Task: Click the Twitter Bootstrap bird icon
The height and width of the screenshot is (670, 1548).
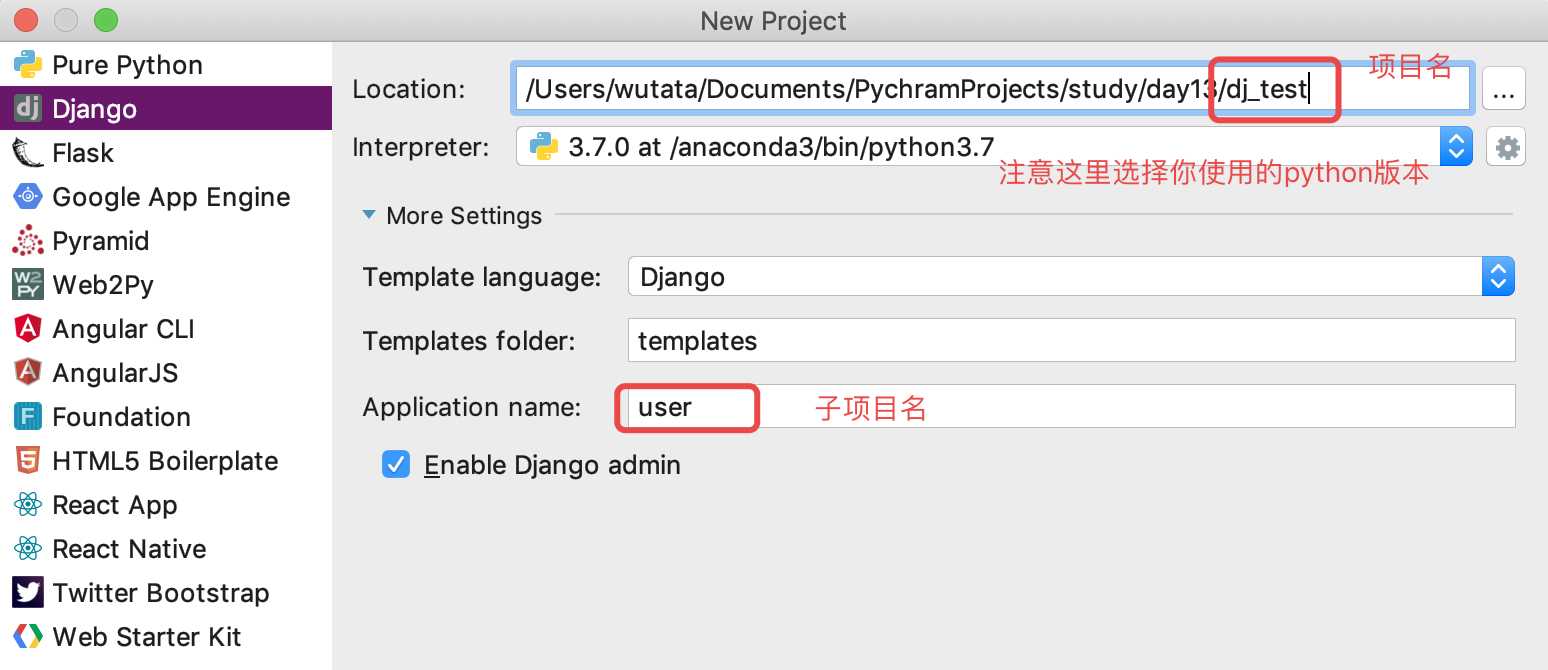Action: coord(27,593)
